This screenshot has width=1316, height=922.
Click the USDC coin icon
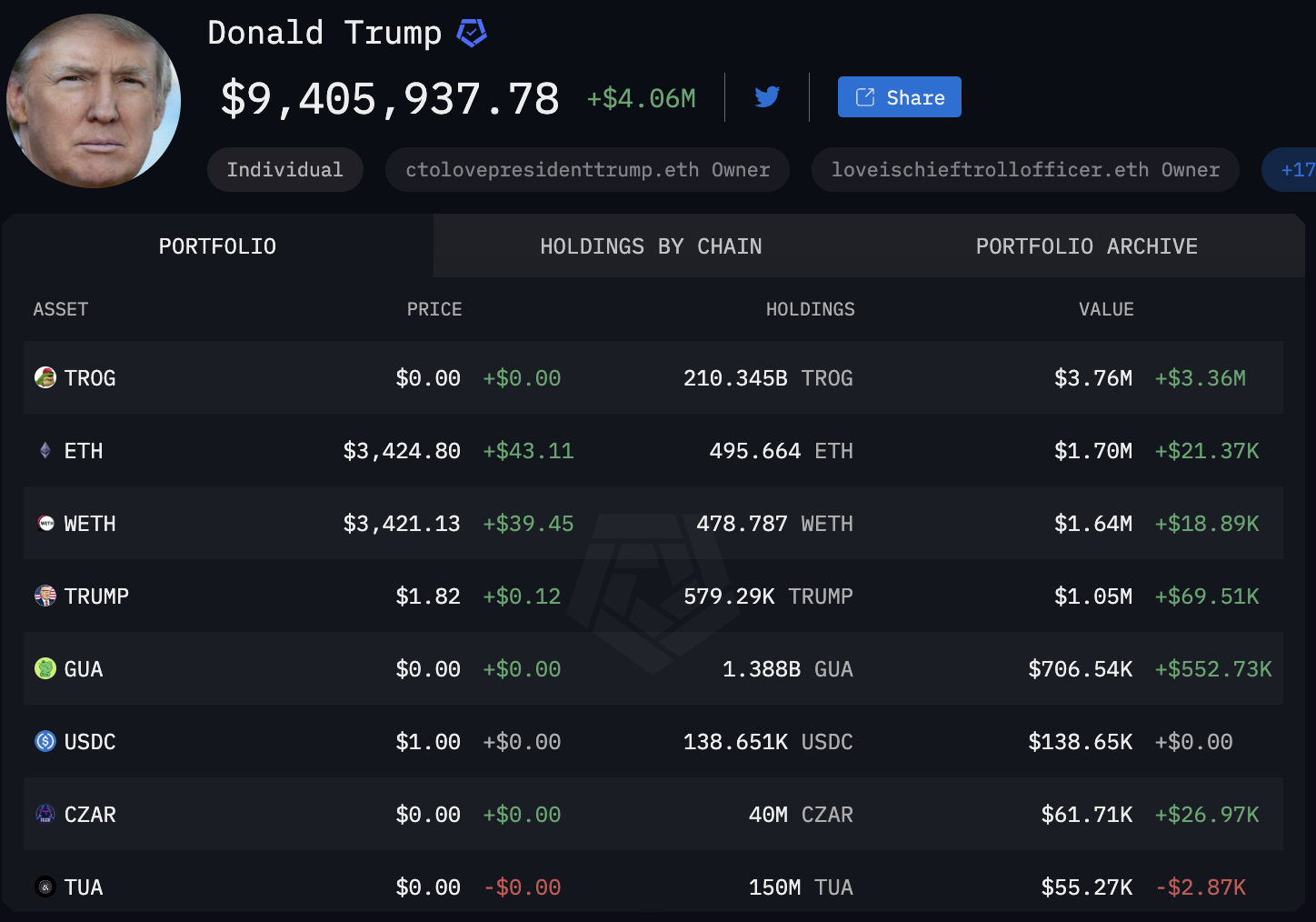45,741
